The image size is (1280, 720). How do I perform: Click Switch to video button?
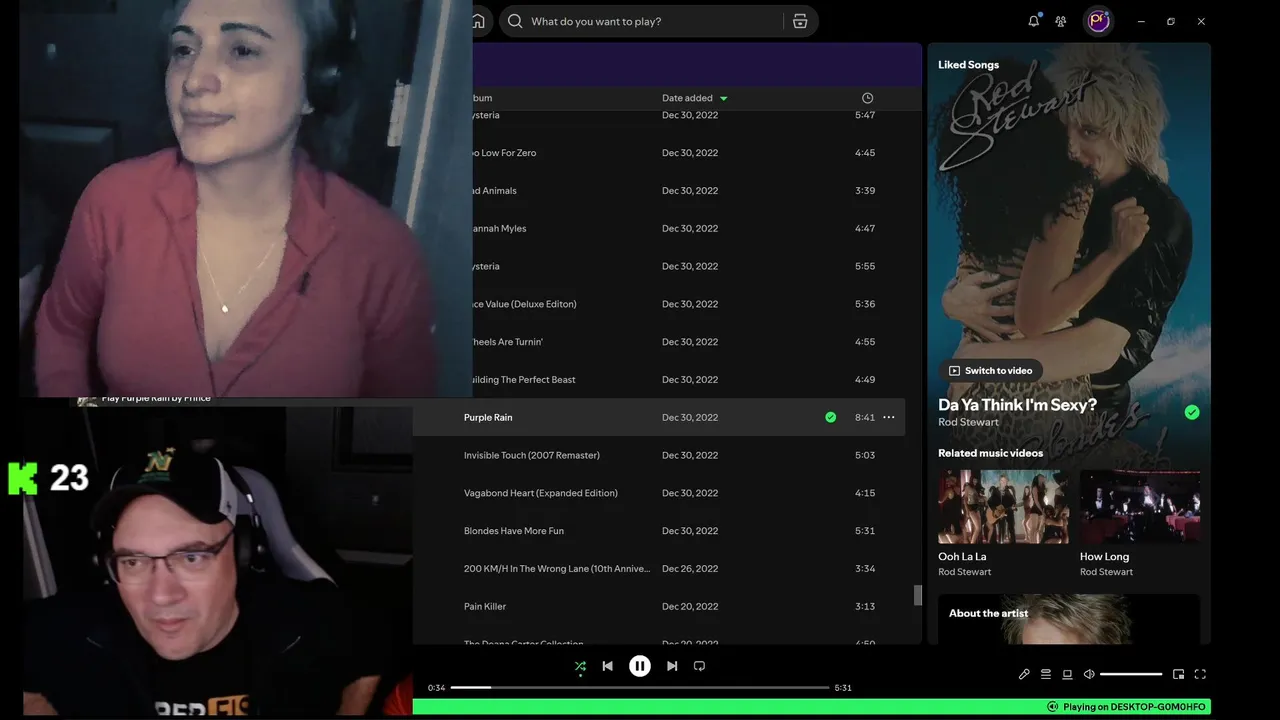pos(990,371)
